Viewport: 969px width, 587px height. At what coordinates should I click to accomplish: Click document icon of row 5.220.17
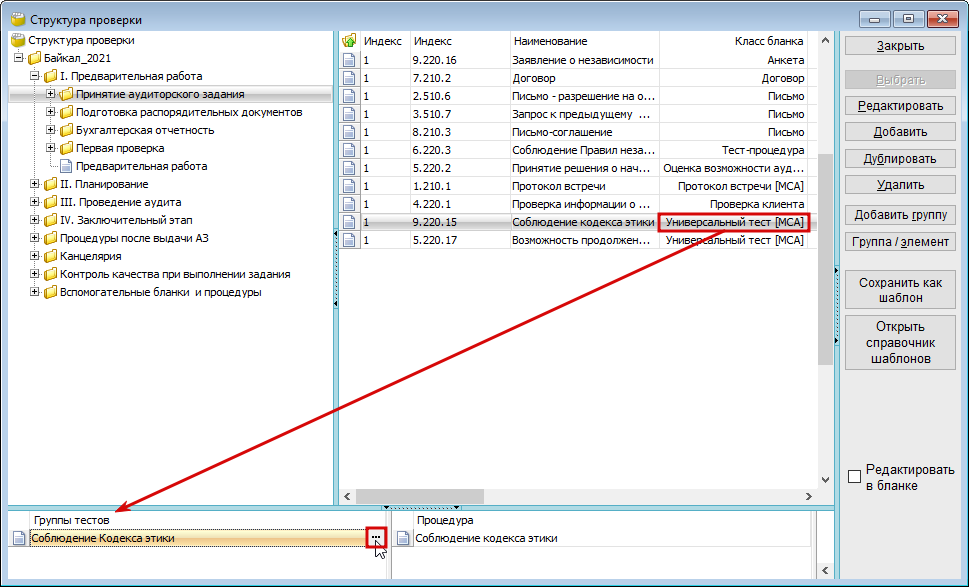pyautogui.click(x=349, y=240)
